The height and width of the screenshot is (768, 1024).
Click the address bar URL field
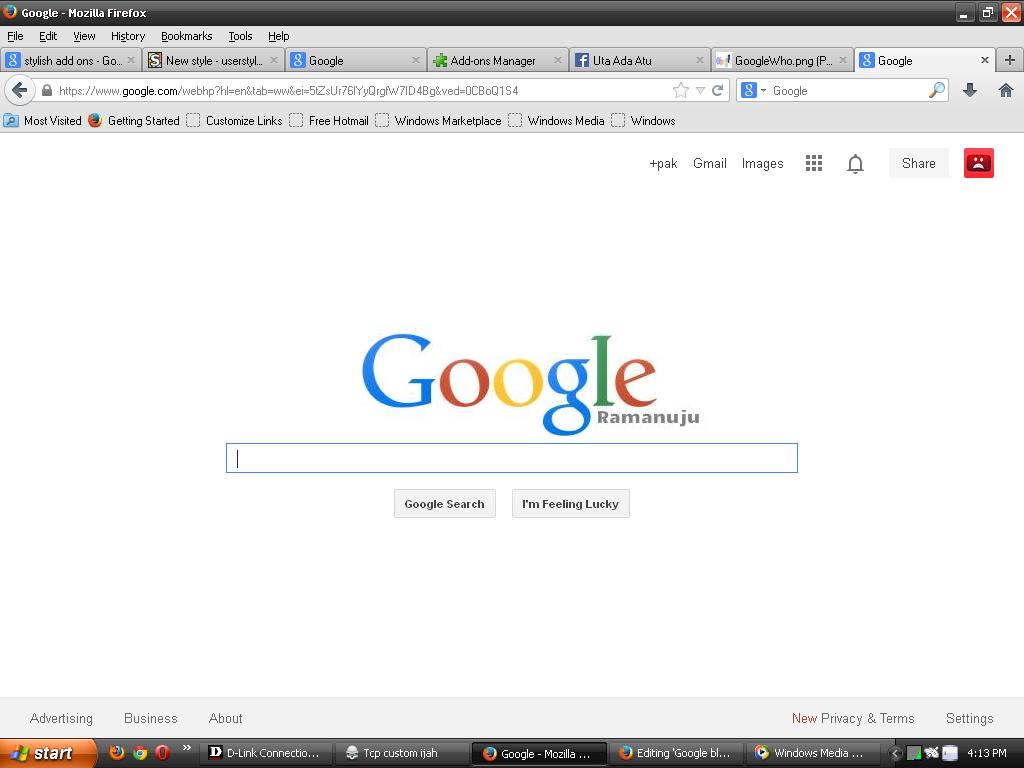362,91
